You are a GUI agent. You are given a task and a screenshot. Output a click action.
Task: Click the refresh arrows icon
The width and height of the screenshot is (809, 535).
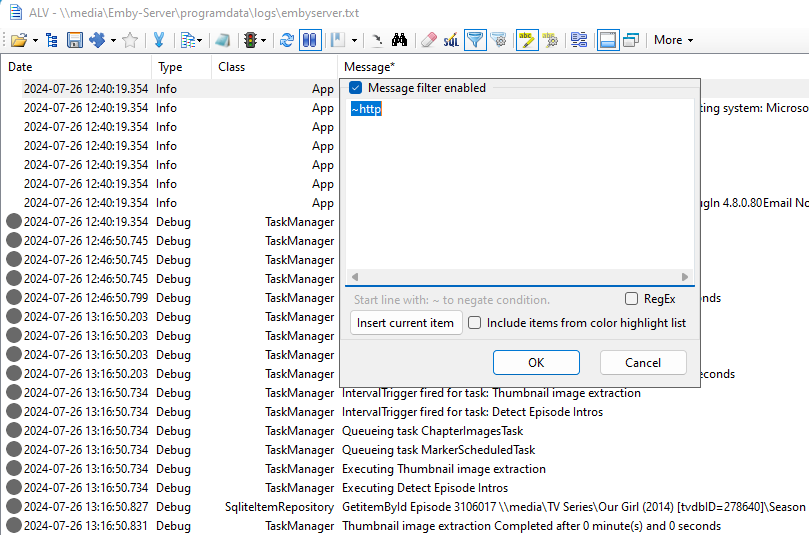point(287,40)
